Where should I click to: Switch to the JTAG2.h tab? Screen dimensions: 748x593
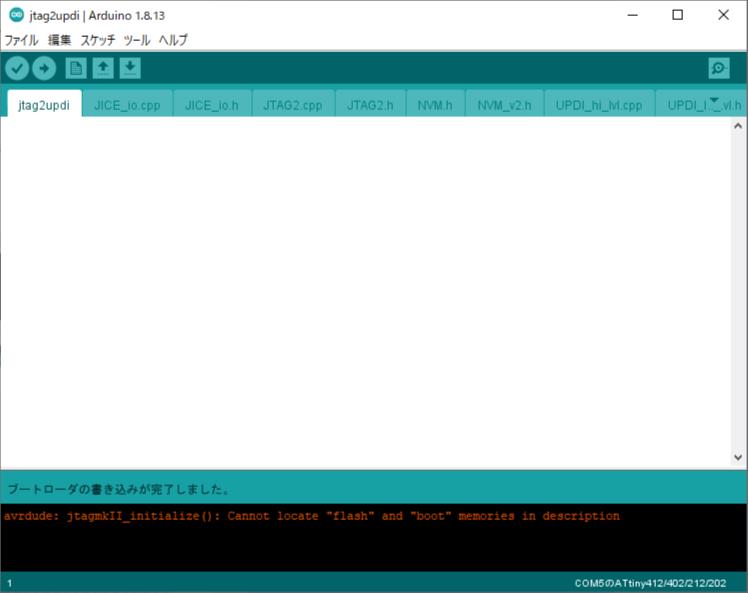370,104
